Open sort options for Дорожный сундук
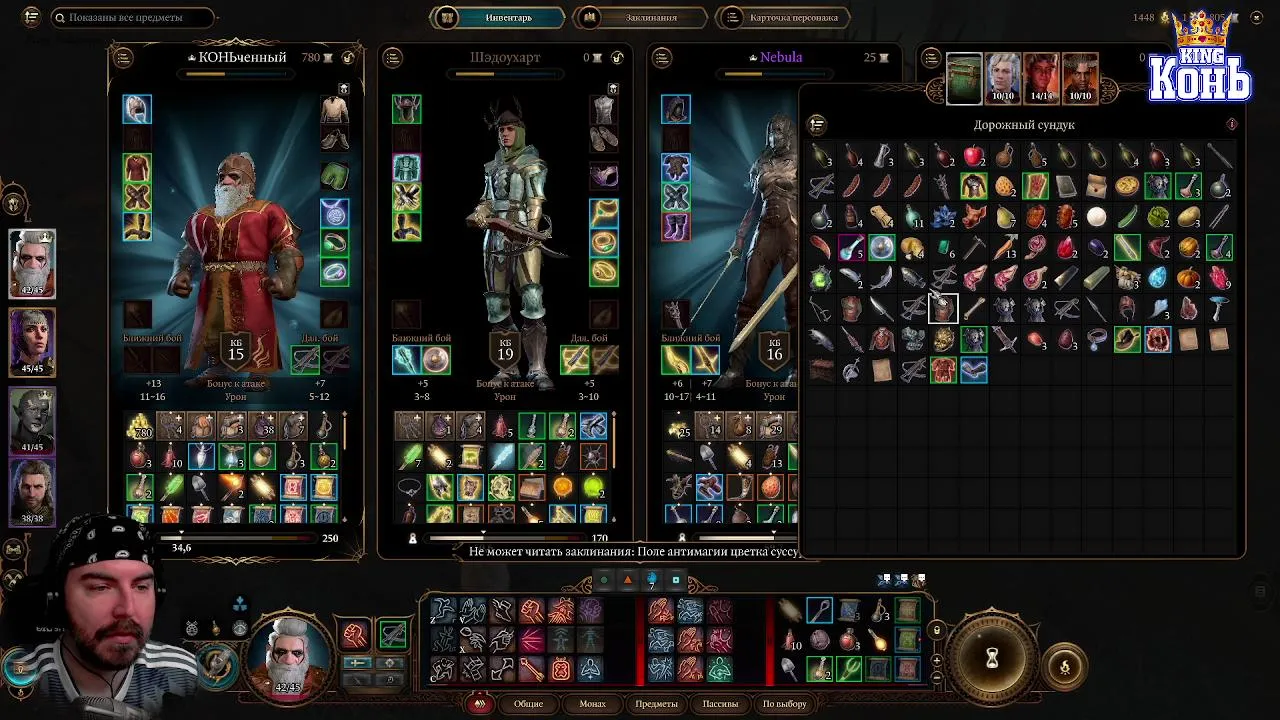This screenshot has height=720, width=1280. (x=817, y=125)
